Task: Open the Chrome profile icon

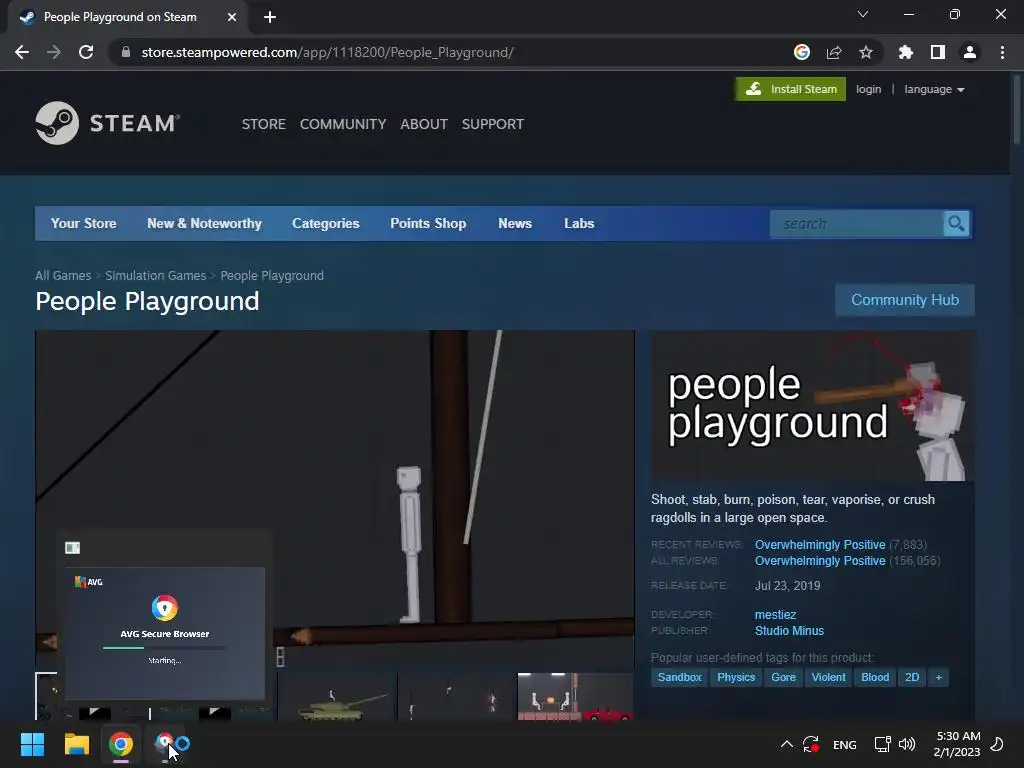Action: coord(970,52)
